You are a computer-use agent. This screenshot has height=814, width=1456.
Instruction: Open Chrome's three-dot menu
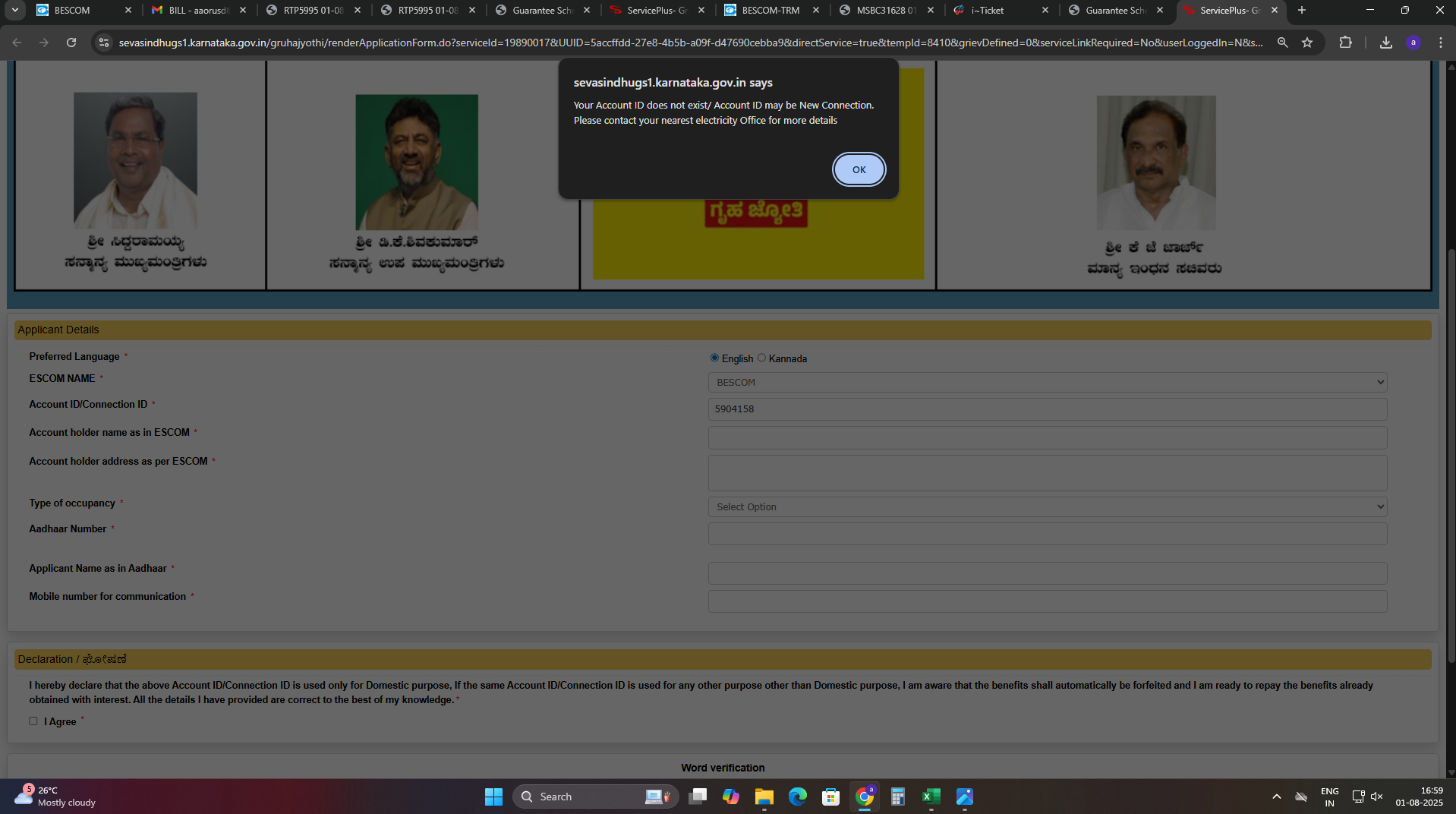[1440, 43]
